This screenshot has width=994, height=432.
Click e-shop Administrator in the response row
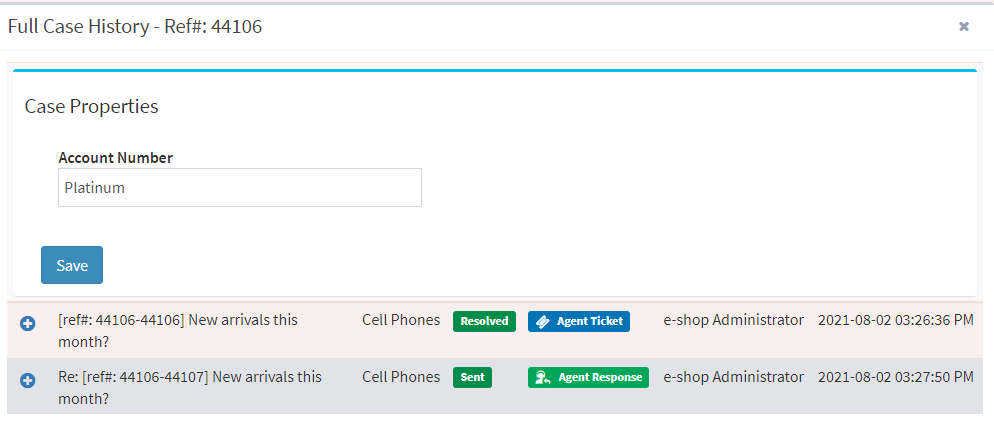(733, 377)
